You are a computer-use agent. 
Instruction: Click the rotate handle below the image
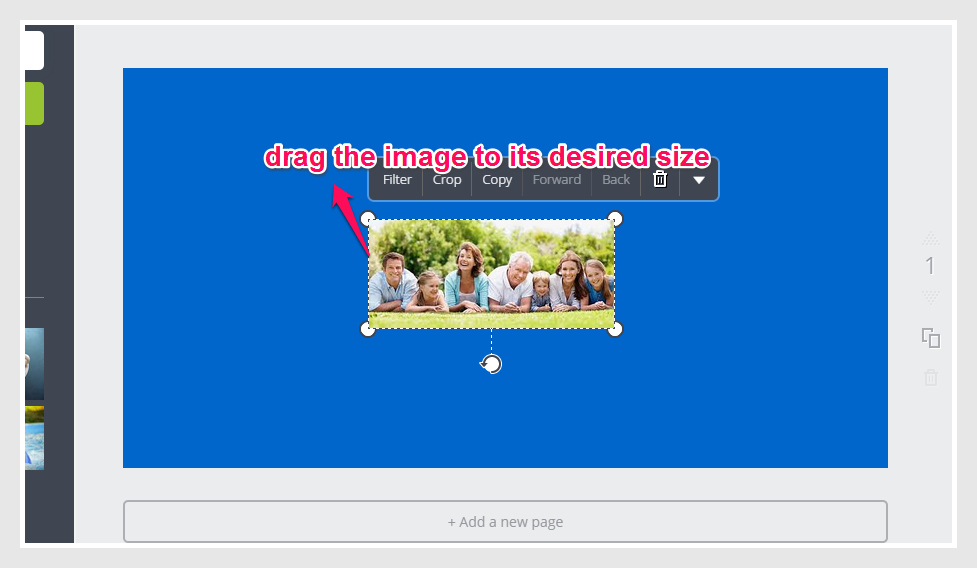pyautogui.click(x=491, y=364)
